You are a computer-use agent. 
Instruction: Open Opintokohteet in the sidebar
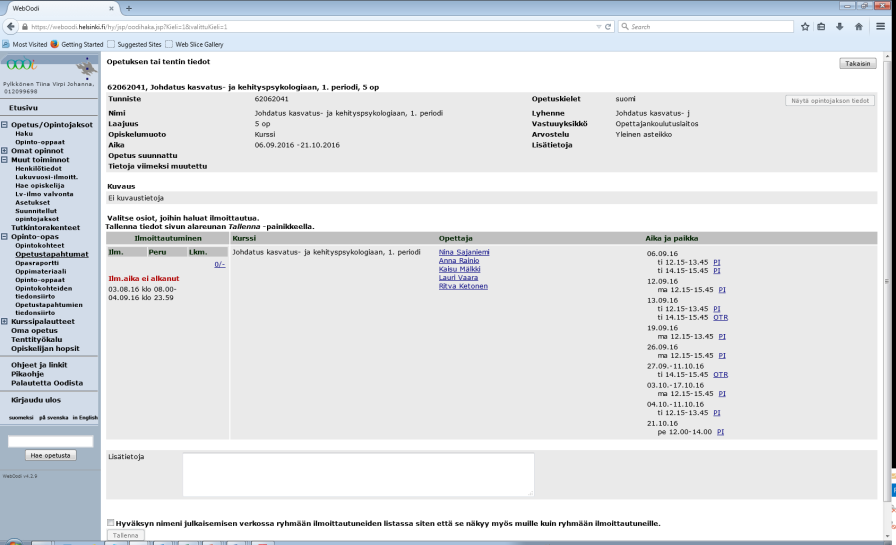coord(39,246)
